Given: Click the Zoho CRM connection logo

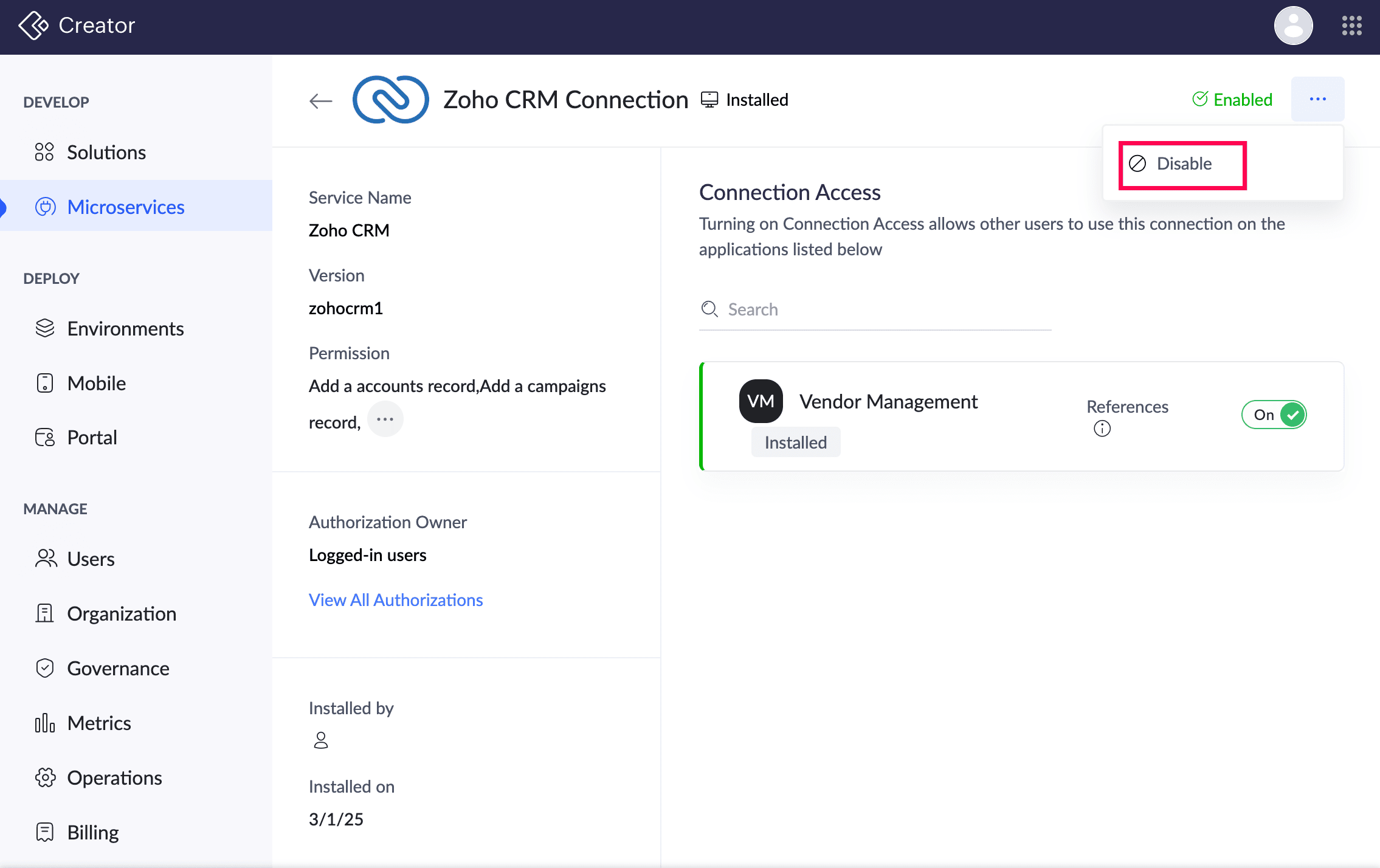Looking at the screenshot, I should [x=390, y=100].
